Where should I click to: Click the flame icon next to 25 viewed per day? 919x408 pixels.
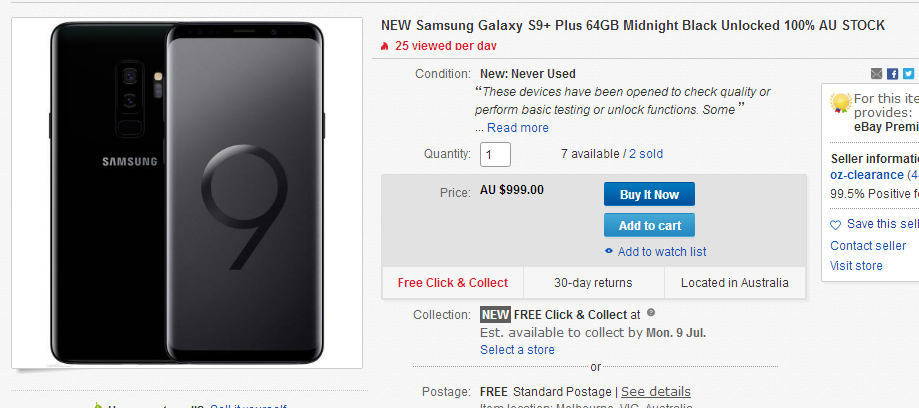(384, 46)
